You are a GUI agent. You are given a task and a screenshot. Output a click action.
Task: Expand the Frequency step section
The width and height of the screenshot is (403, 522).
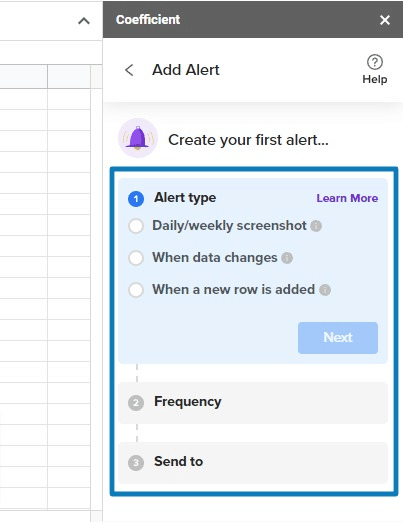[x=253, y=403]
